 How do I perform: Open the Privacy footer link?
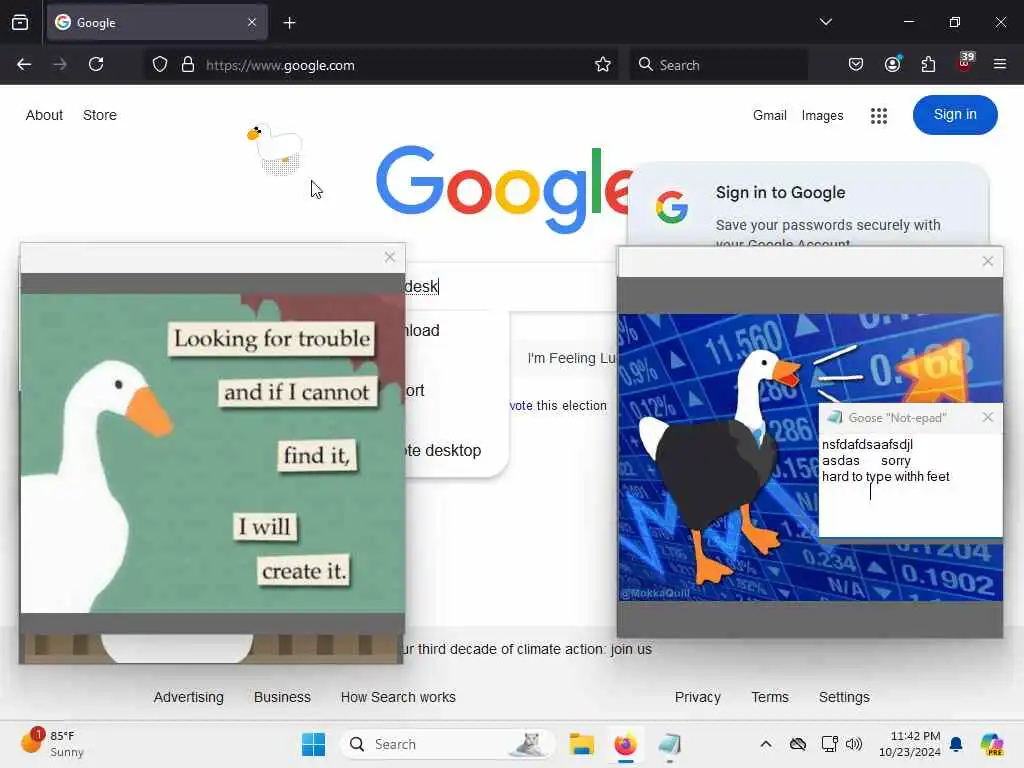697,697
